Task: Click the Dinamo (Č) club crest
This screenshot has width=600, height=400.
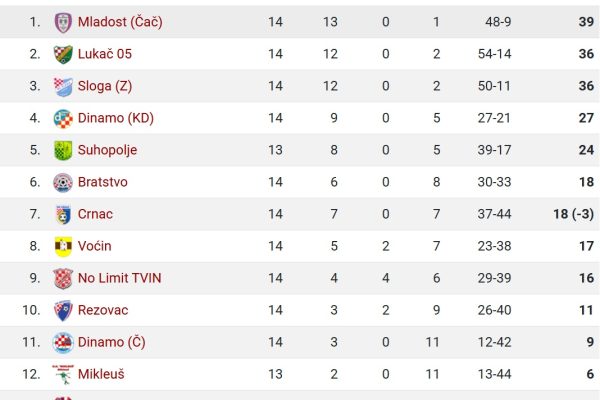Action: click(63, 343)
